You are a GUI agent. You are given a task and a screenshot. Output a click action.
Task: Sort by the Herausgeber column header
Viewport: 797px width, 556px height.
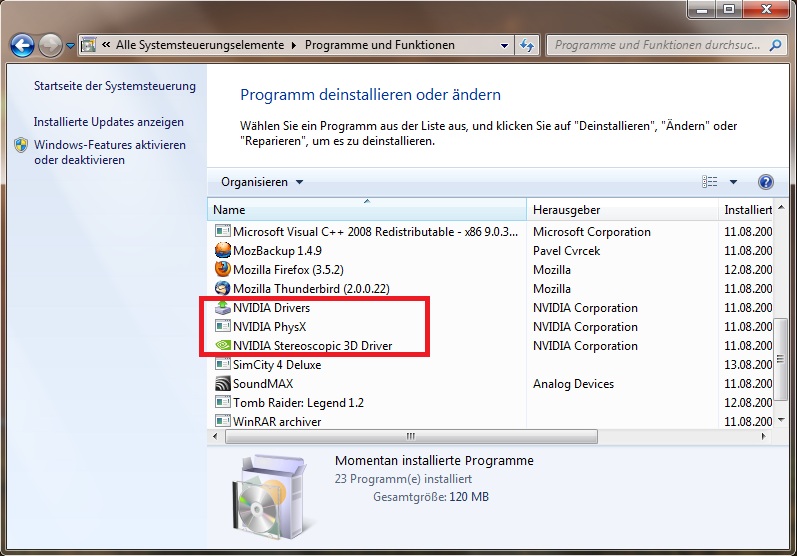[x=623, y=209]
